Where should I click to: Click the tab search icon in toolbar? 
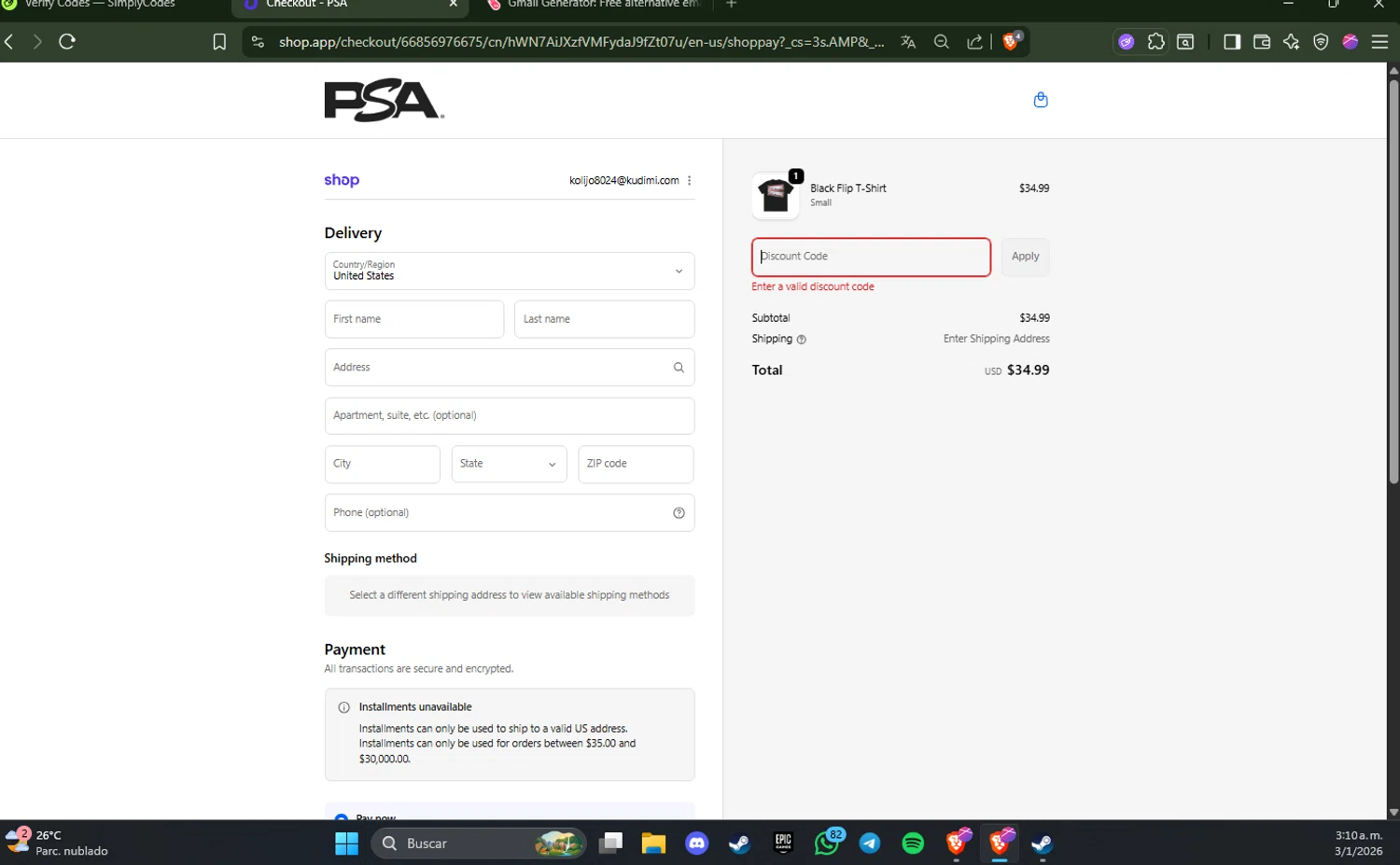pos(1185,42)
